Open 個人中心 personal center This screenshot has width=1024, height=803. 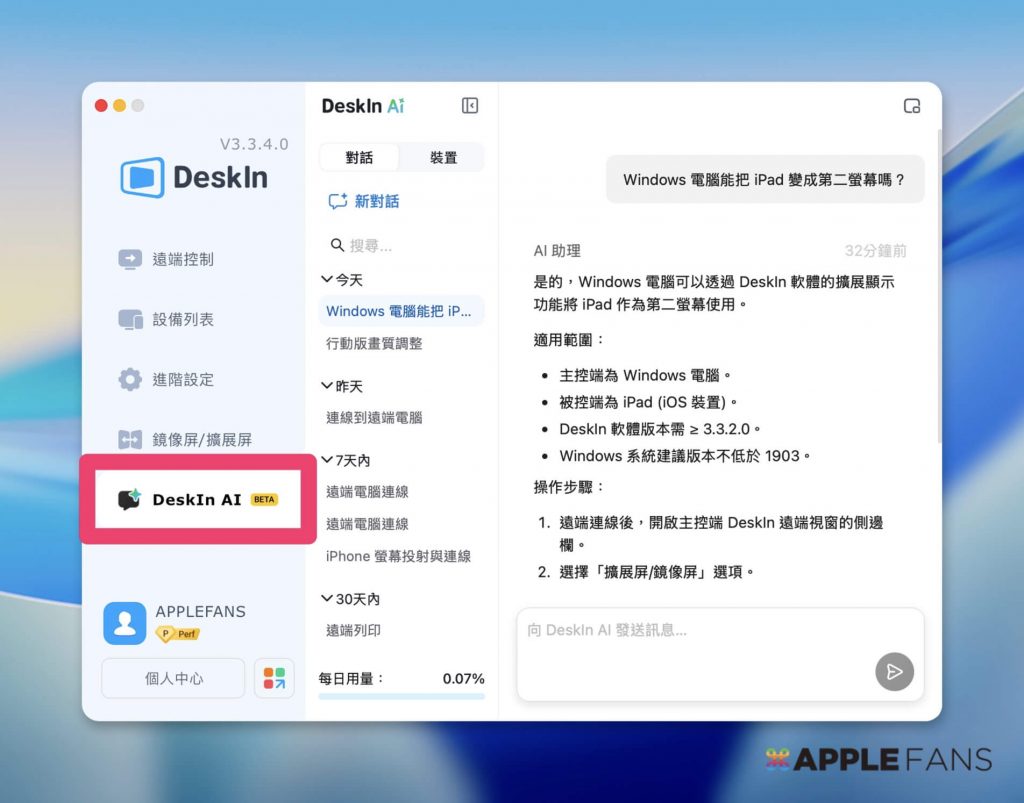[172, 678]
